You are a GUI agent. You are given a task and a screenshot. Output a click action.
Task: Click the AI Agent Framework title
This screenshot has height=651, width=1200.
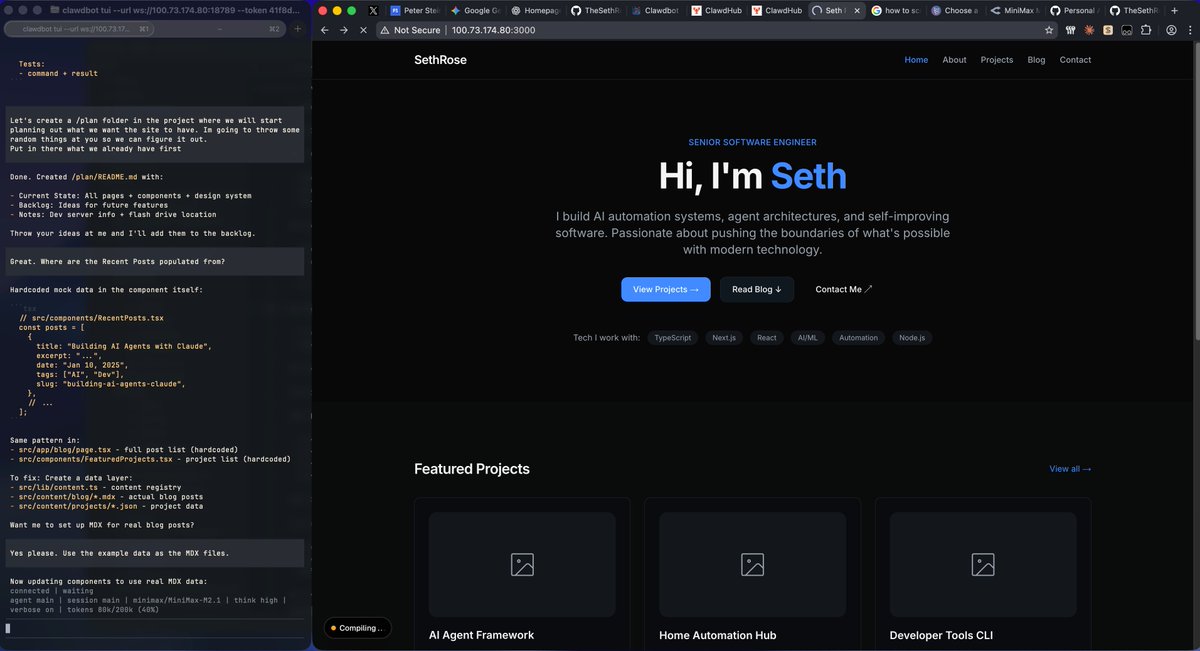481,635
